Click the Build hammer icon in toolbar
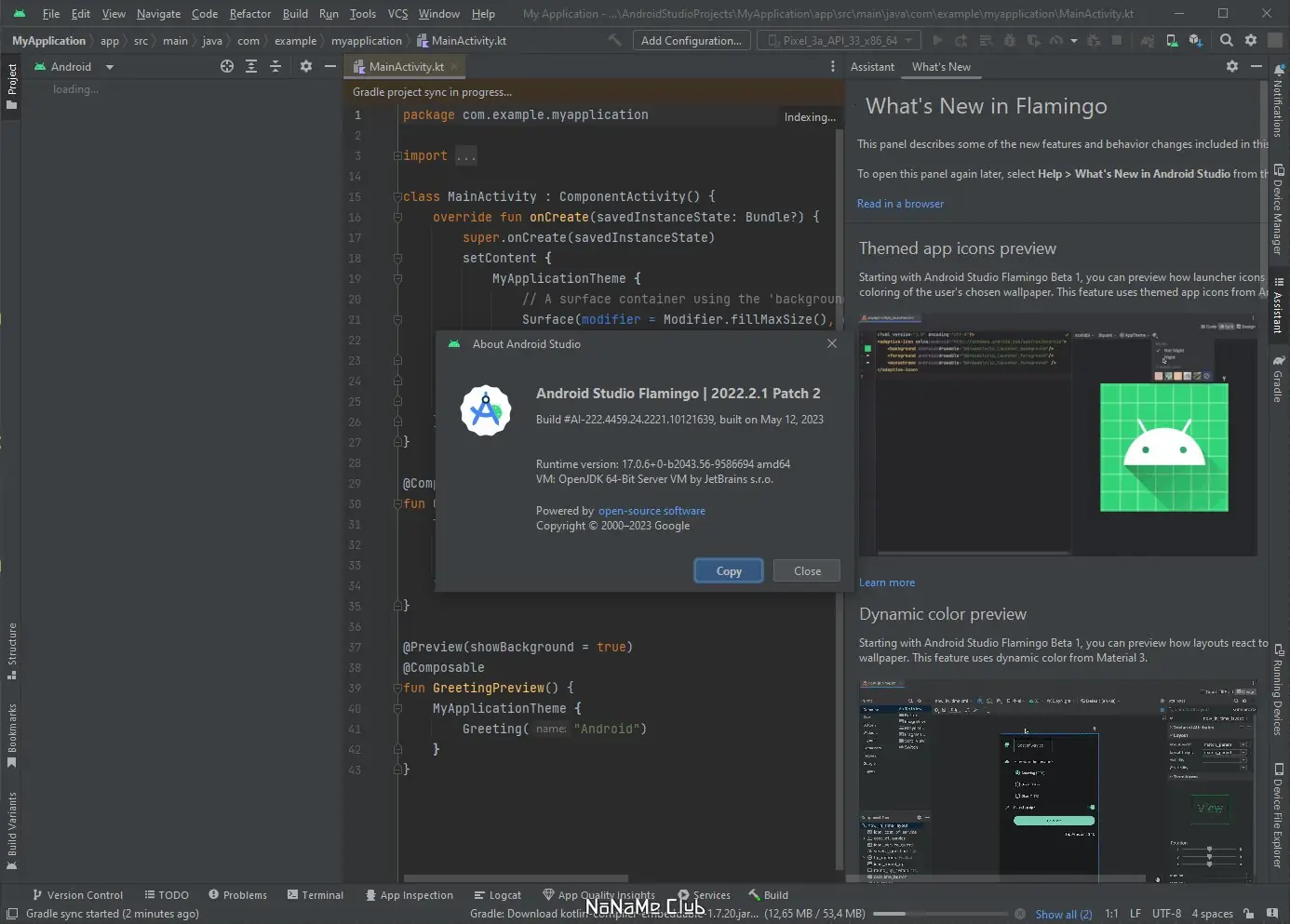Viewport: 1290px width, 924px height. coord(615,40)
